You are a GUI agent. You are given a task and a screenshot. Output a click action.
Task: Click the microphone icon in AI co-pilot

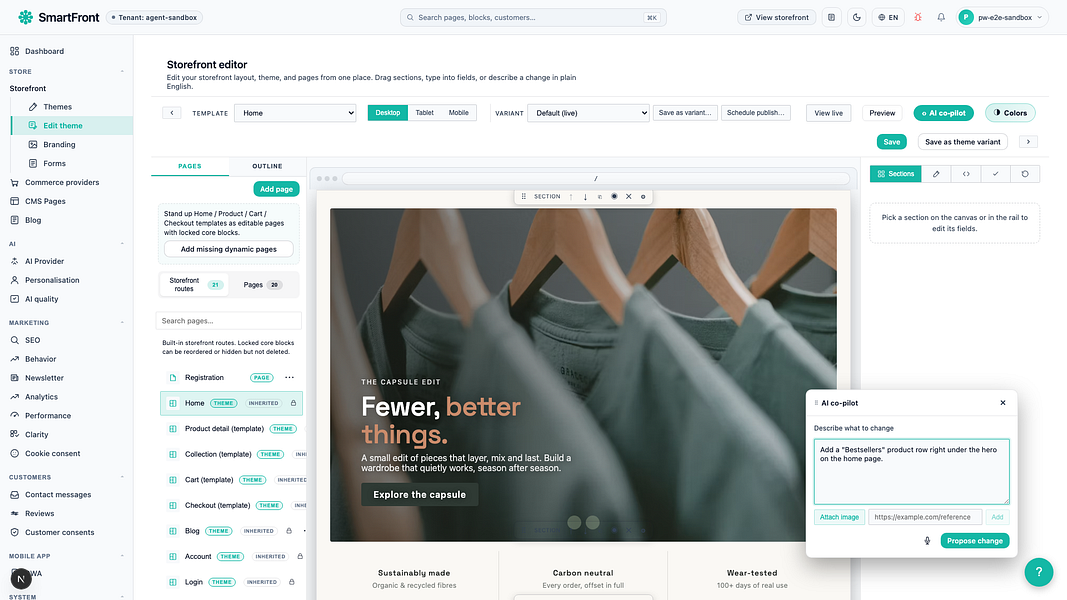click(927, 541)
